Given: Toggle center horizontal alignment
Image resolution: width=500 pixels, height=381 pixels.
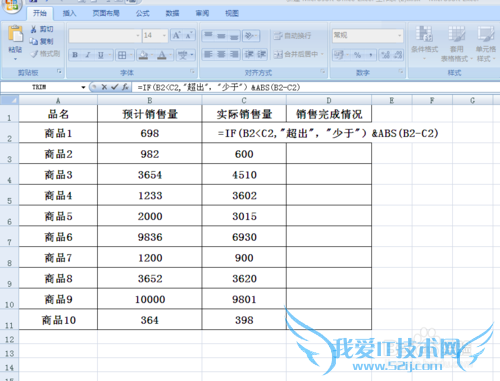Looking at the screenshot, I should pyautogui.click(x=221, y=54).
